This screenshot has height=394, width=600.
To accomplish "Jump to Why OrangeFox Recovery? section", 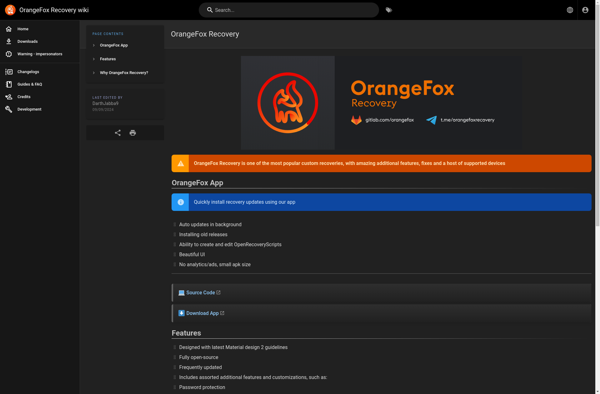I will pyautogui.click(x=124, y=73).
